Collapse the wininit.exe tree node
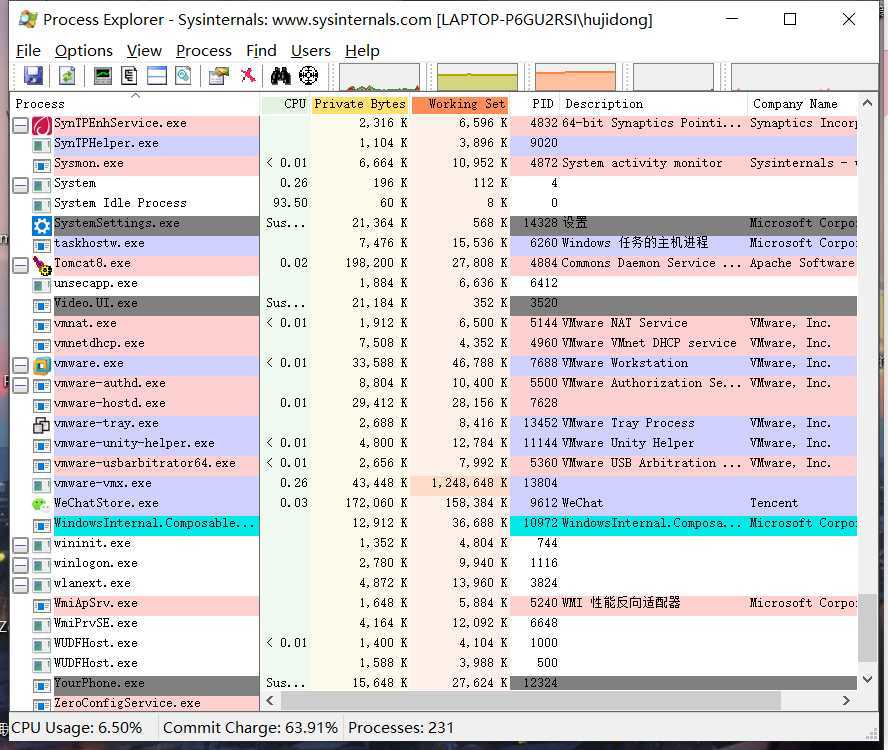Screen dimensions: 888x750 click(20, 546)
